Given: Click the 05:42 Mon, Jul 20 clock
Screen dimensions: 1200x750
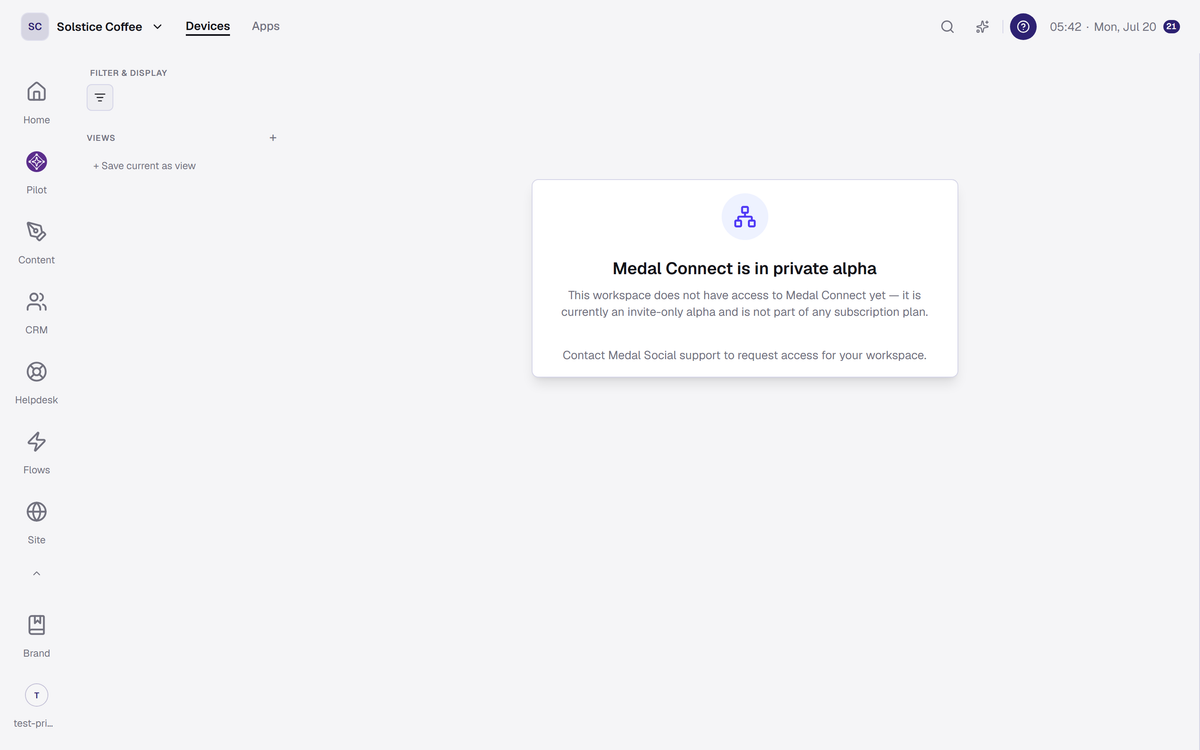Looking at the screenshot, I should 1103,27.
